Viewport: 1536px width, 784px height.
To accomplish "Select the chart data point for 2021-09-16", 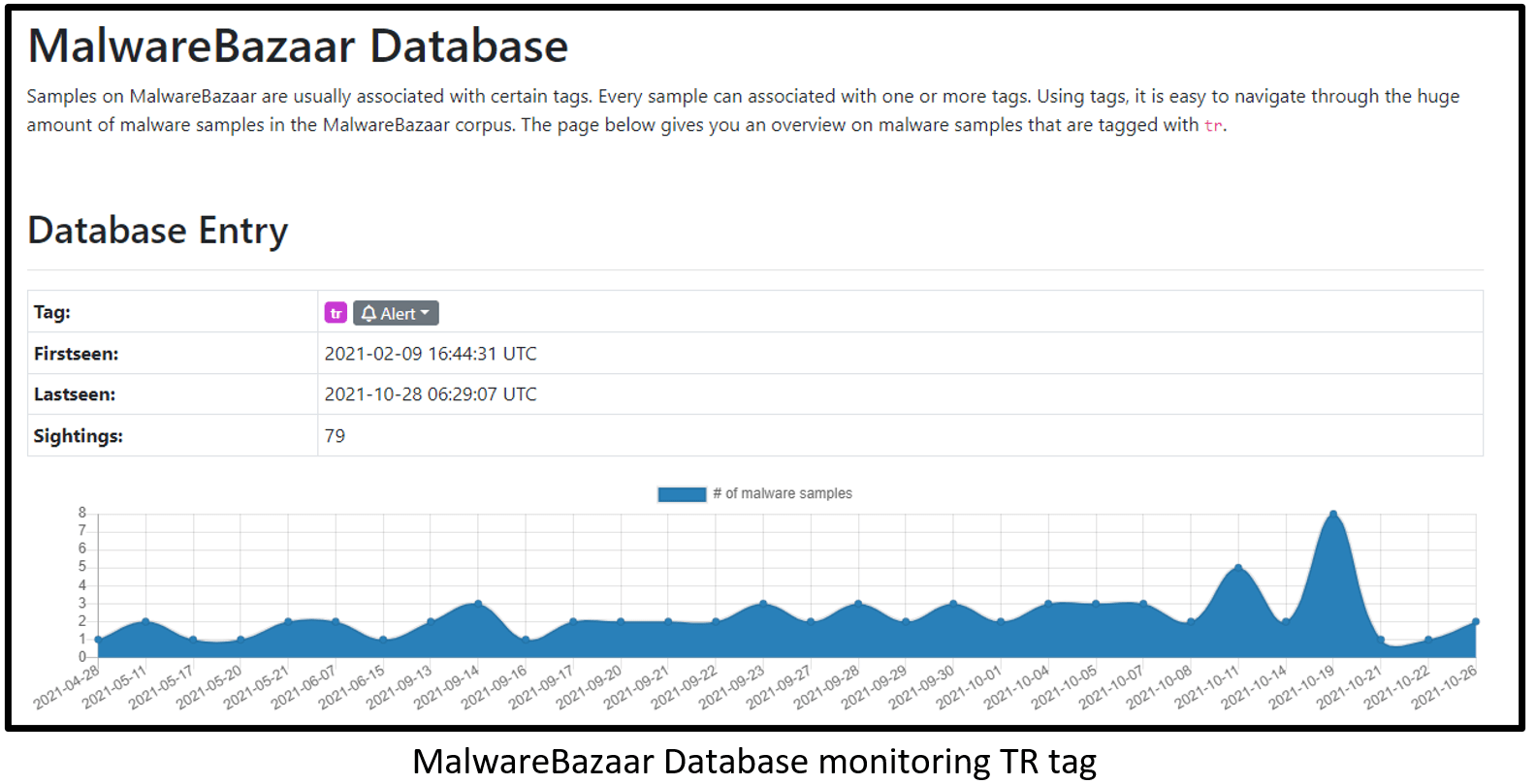I will [x=526, y=640].
